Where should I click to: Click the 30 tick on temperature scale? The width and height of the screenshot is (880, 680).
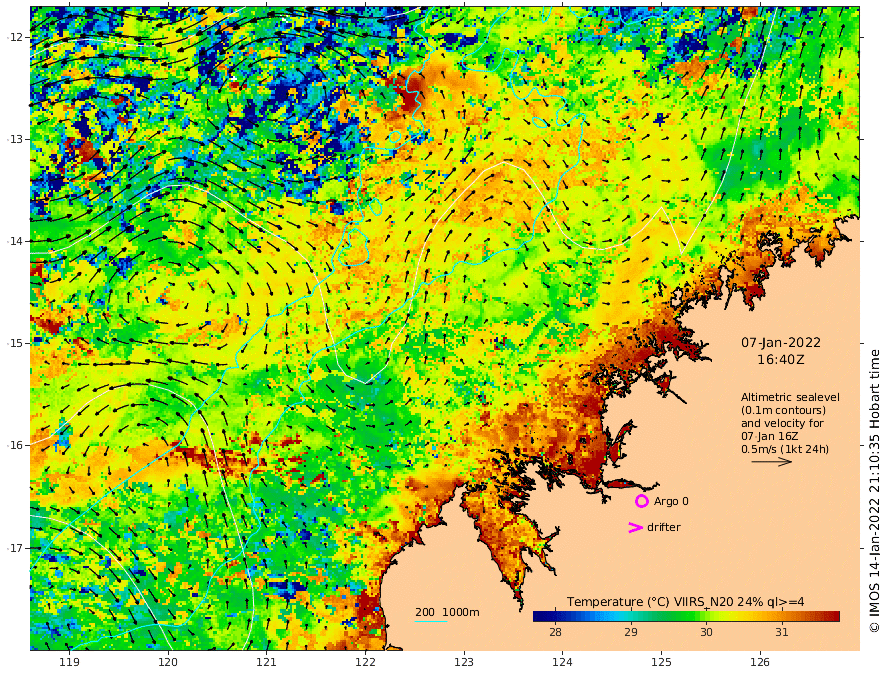tap(706, 632)
